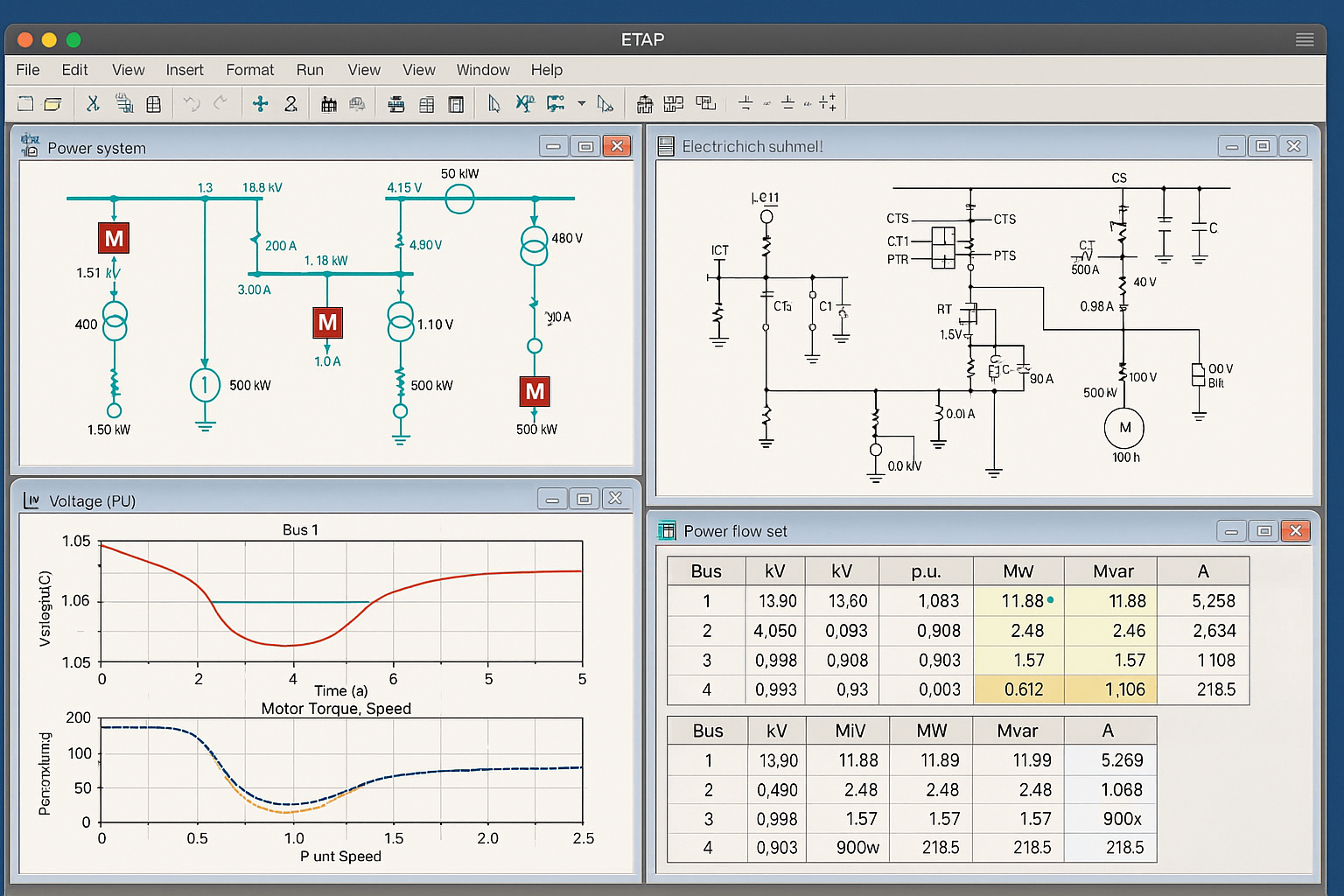The height and width of the screenshot is (896, 1344).
Task: Click the red motor M on the 1.18 kW bus
Action: [327, 323]
